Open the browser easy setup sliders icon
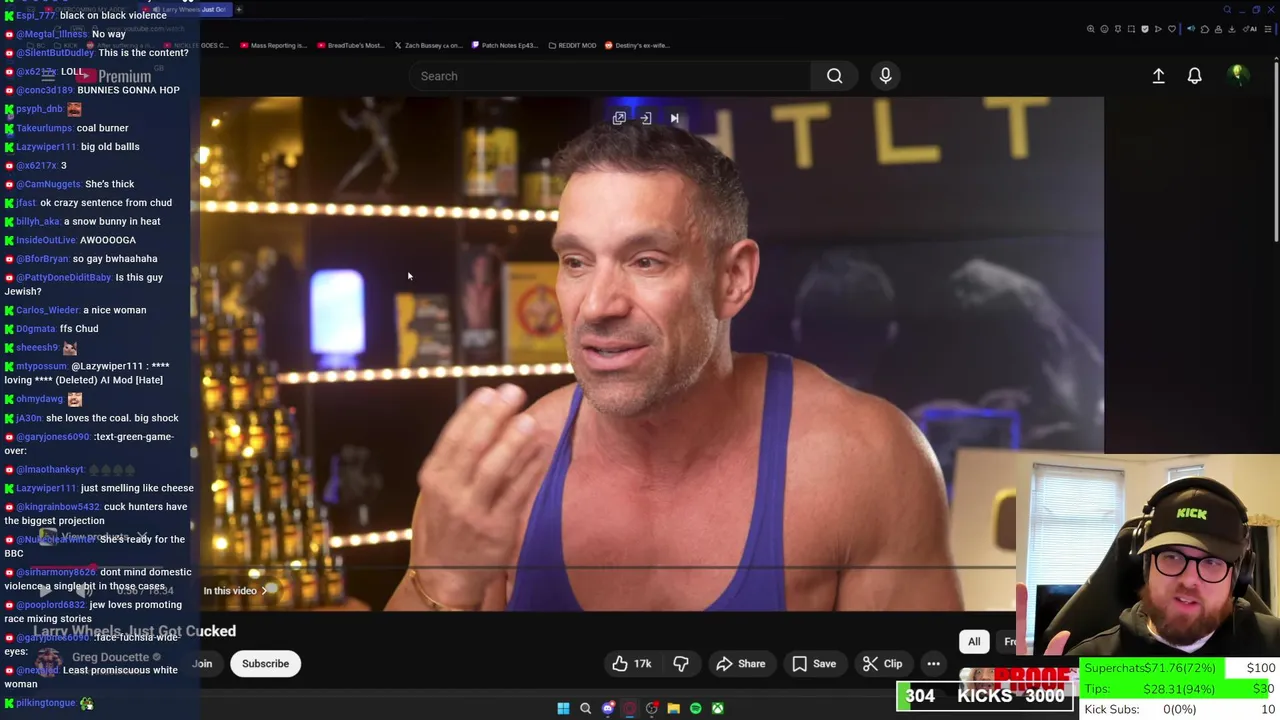1280x720 pixels. [1268, 29]
